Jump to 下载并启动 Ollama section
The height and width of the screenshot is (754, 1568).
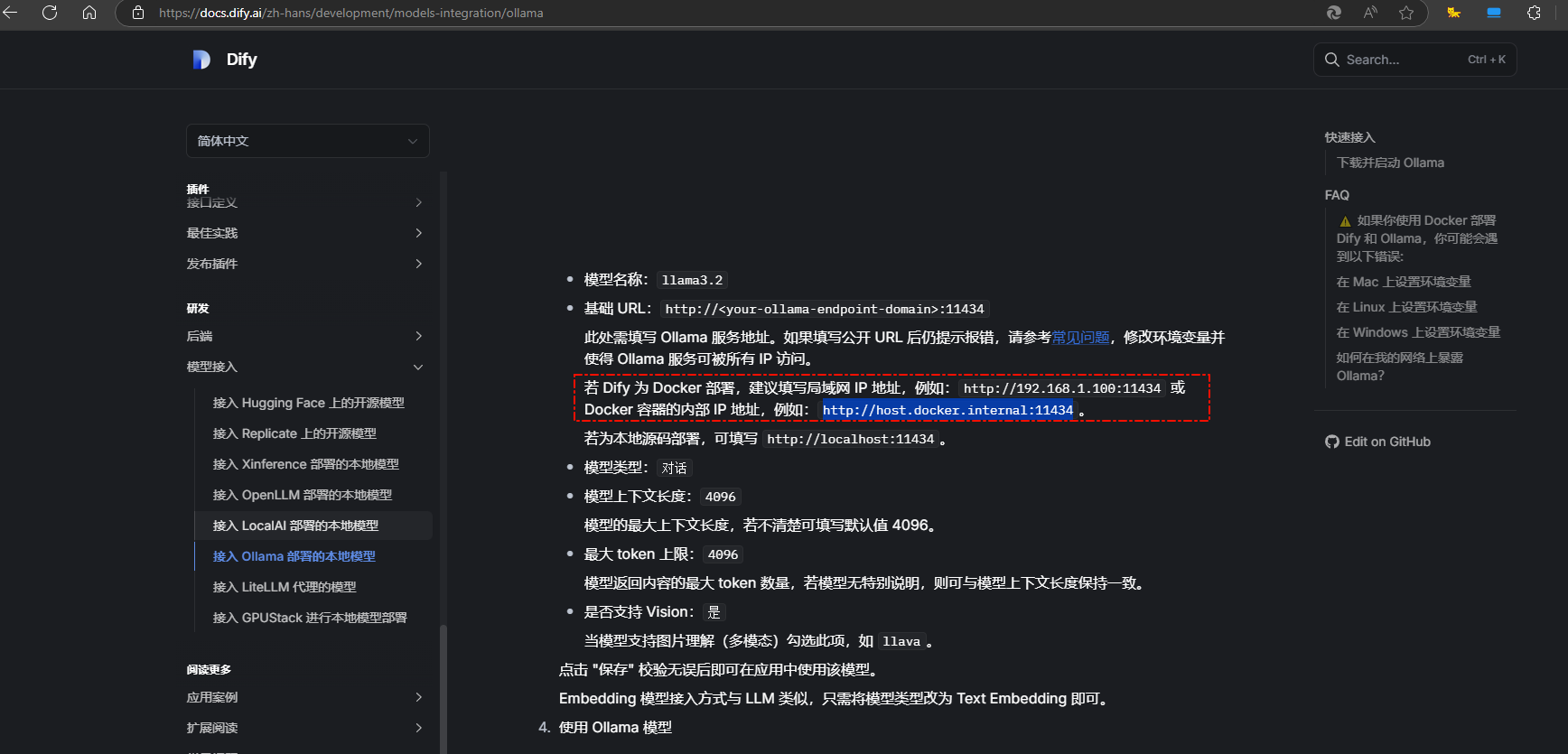(x=1390, y=163)
